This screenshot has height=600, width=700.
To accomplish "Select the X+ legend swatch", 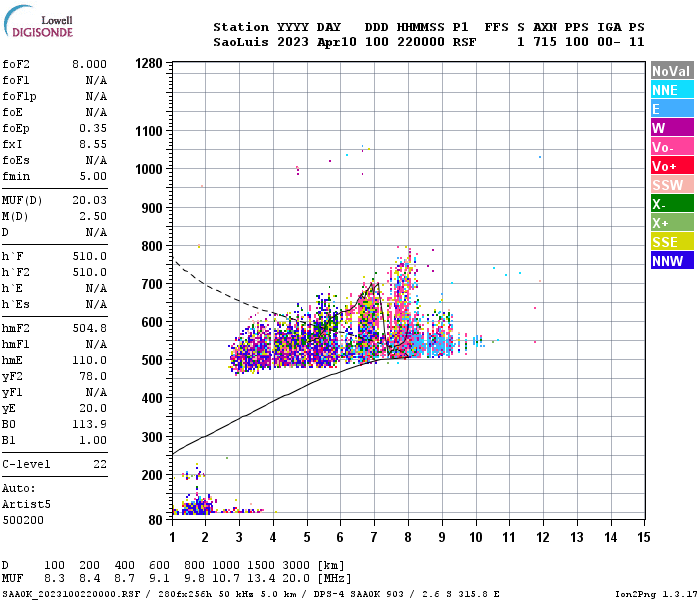I will pos(672,223).
